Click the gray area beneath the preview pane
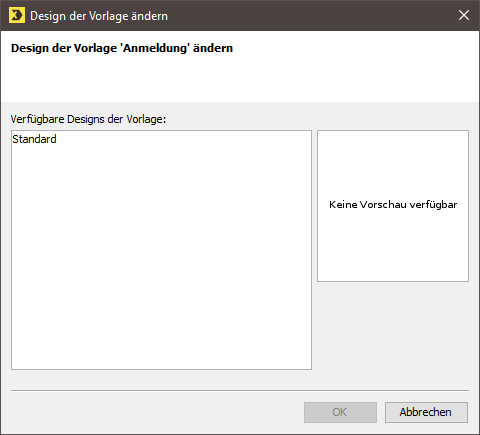This screenshot has width=480, height=435. click(x=393, y=325)
